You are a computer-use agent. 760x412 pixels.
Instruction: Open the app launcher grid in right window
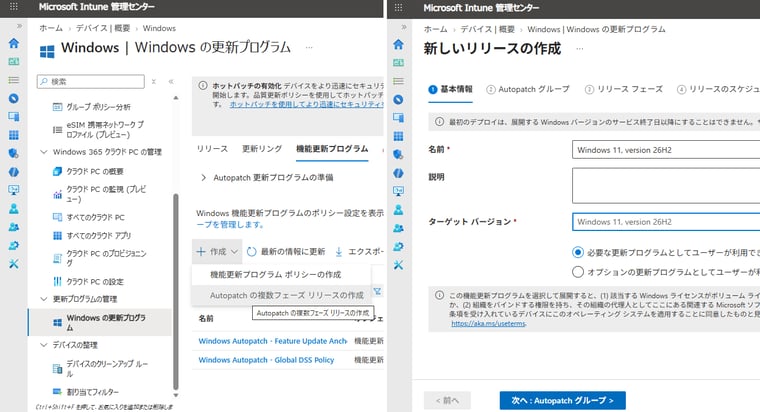398,7
